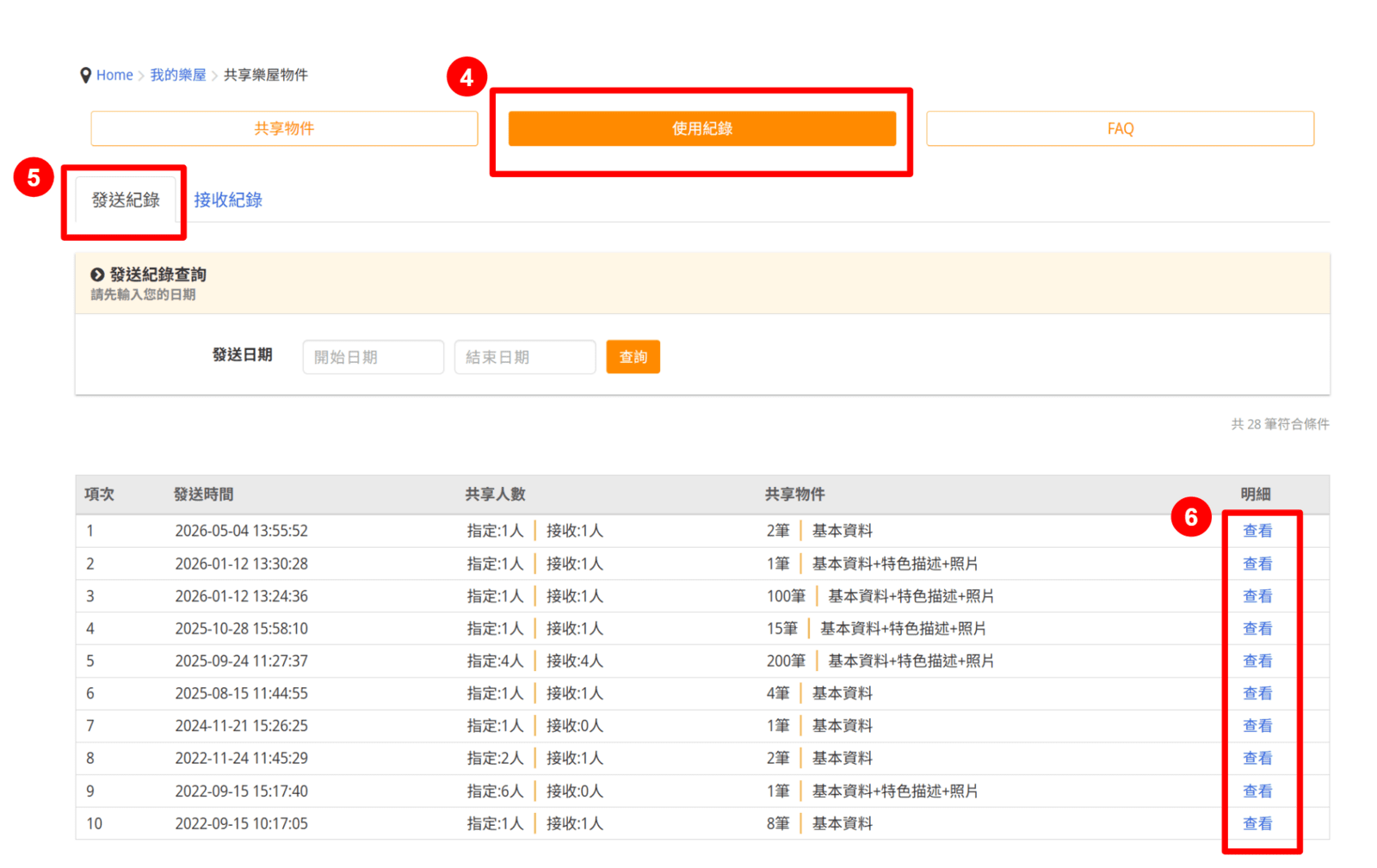Go to Home breadcrumb link

pos(114,75)
